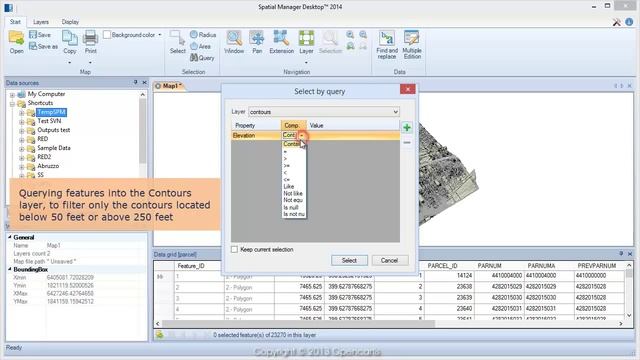Viewport: 640px width, 360px height.
Task: Click the Value column header
Action: click(353, 125)
